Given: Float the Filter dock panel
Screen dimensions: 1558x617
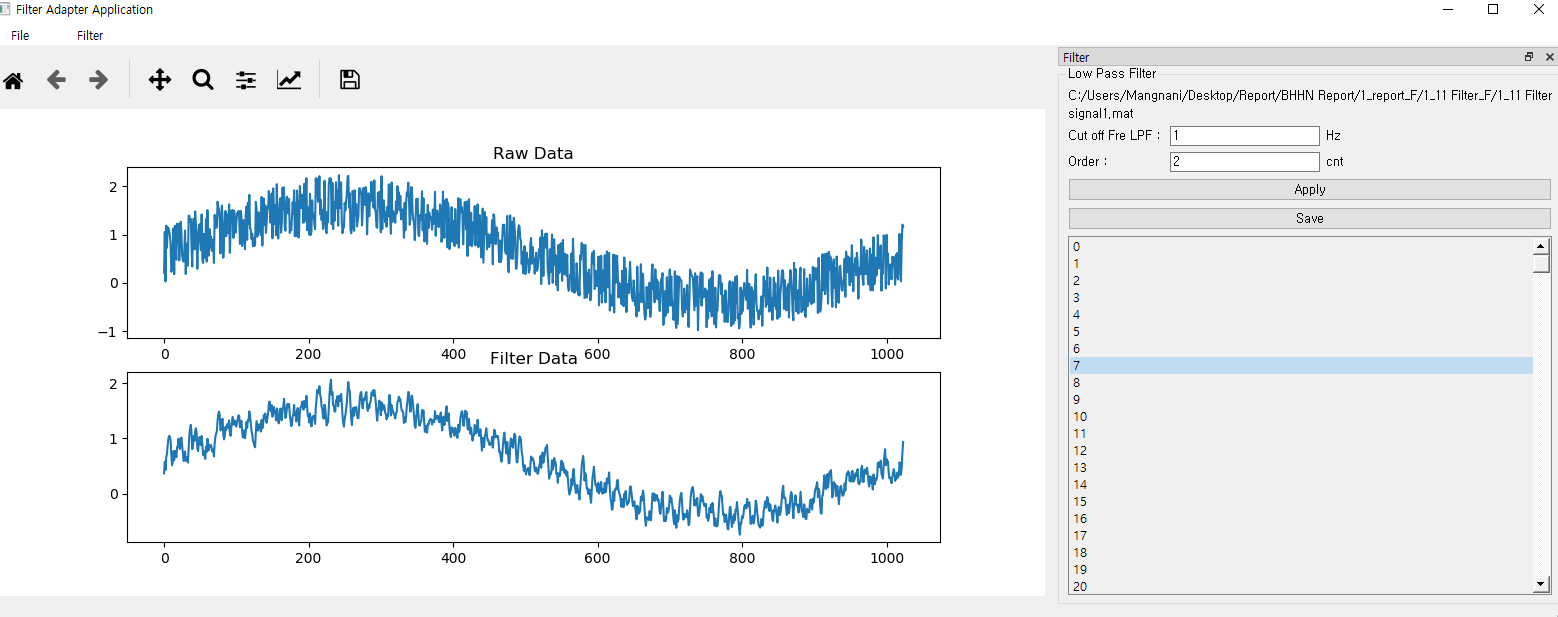Looking at the screenshot, I should pos(1529,57).
